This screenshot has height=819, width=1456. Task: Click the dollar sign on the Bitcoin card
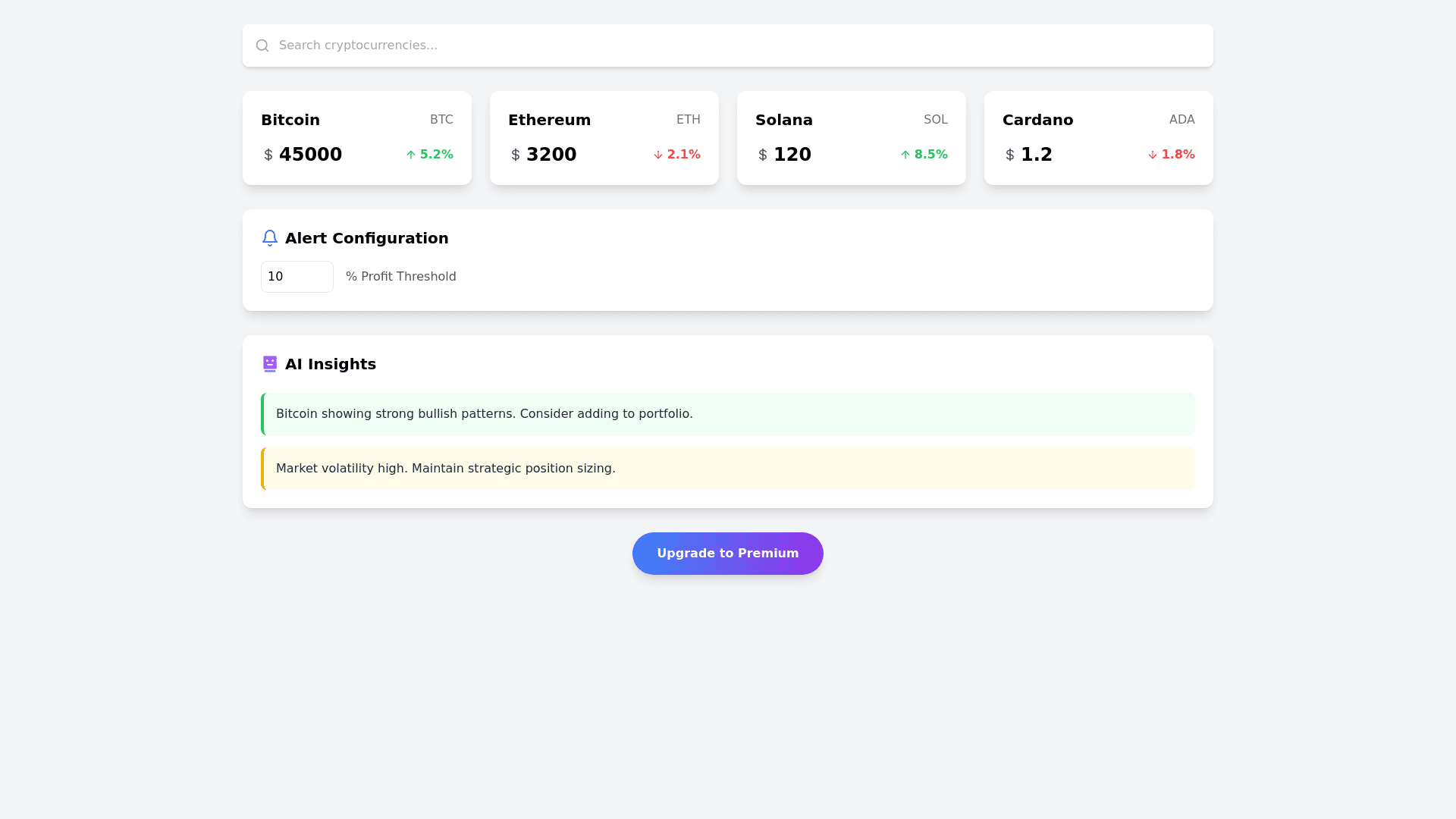(x=268, y=154)
